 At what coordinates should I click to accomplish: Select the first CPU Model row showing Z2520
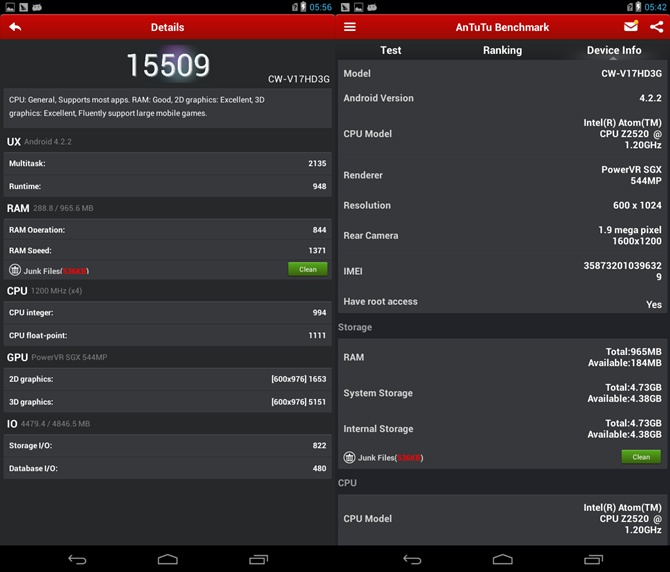coord(502,134)
